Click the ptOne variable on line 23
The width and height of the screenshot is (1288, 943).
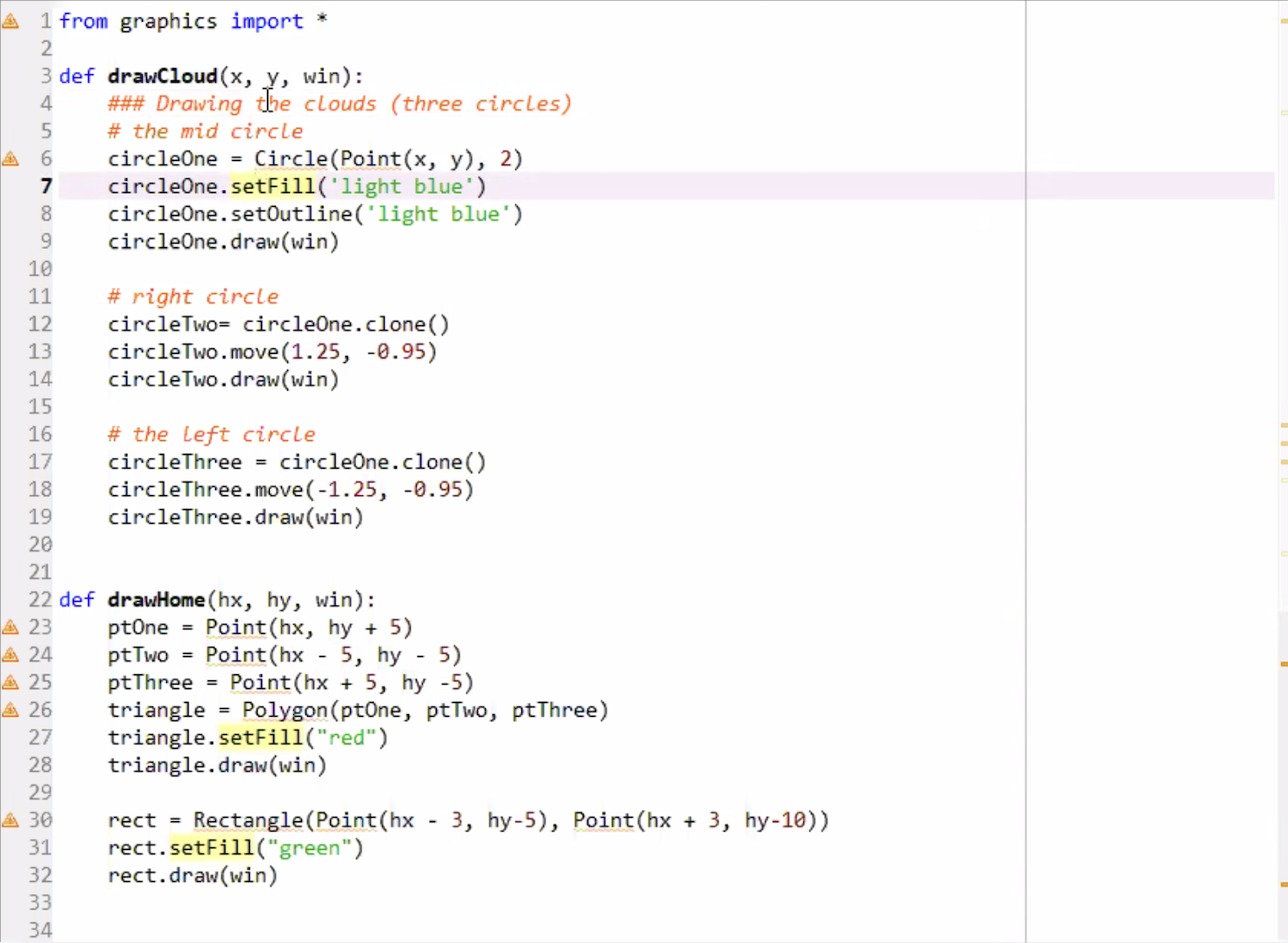tap(138, 627)
